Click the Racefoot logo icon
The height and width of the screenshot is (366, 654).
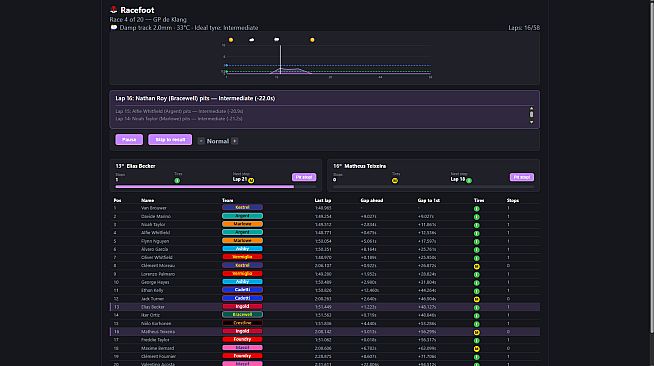click(113, 10)
